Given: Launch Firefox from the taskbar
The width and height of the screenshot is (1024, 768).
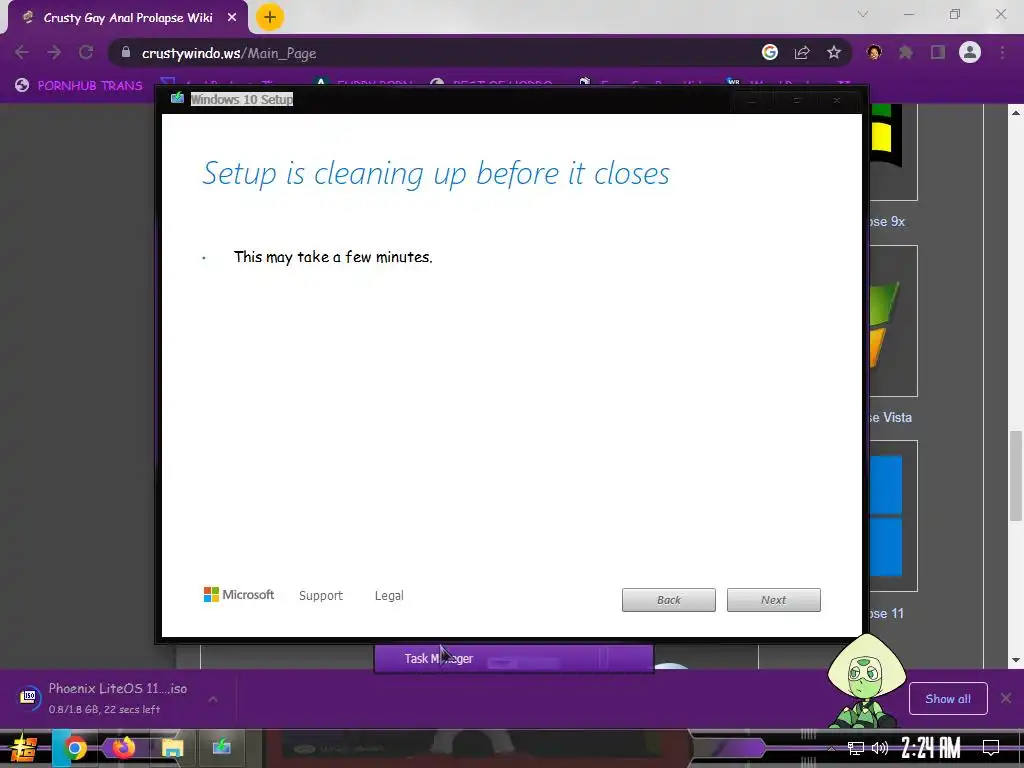Looking at the screenshot, I should (123, 747).
